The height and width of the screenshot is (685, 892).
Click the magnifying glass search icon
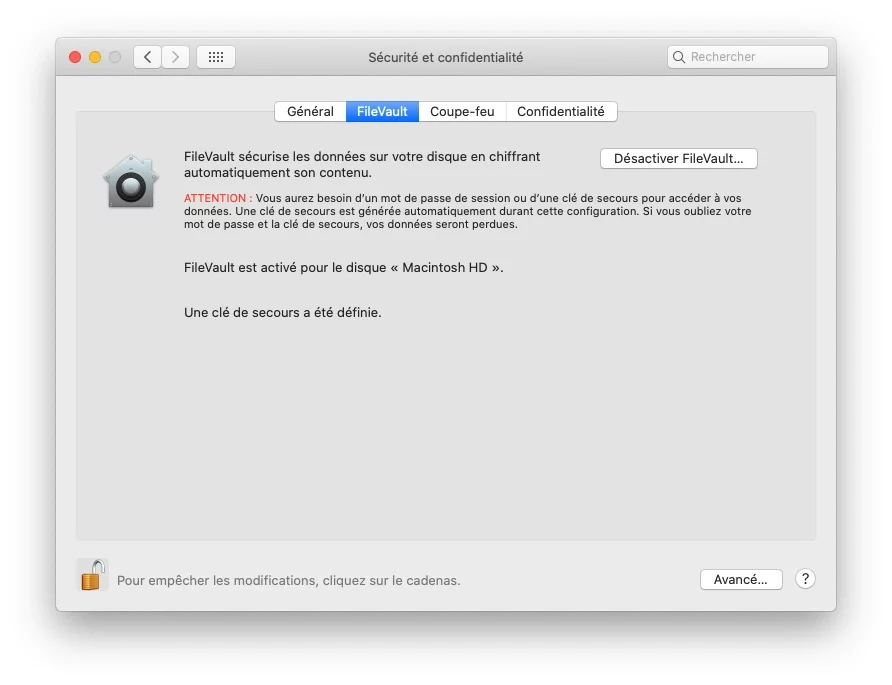[680, 57]
